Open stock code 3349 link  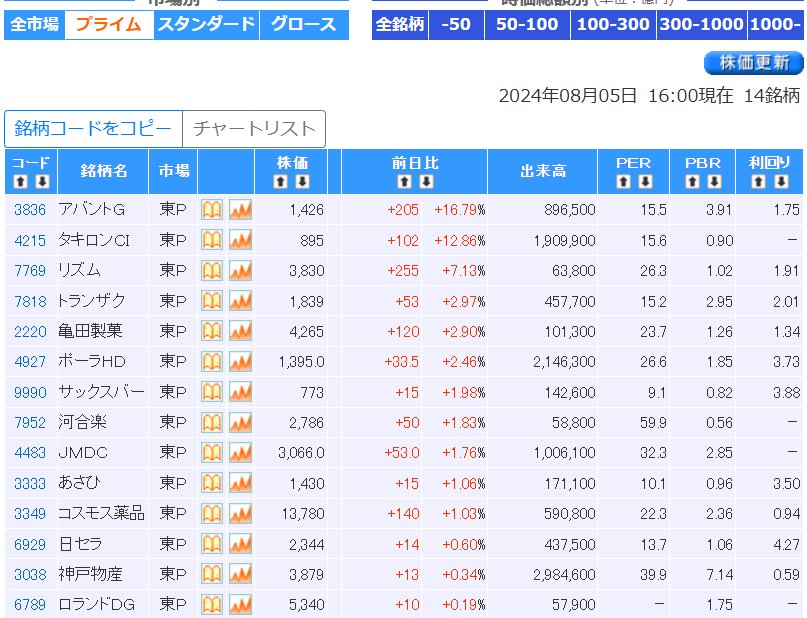tap(30, 514)
